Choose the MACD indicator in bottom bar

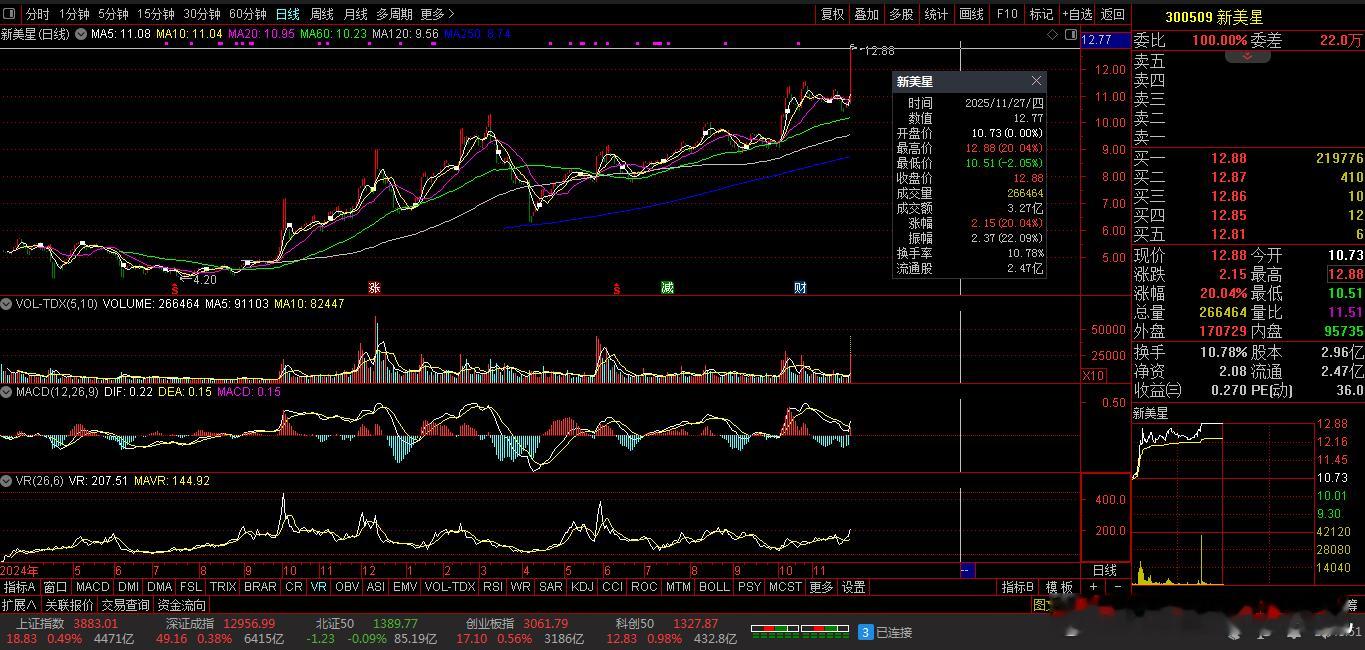tap(92, 587)
